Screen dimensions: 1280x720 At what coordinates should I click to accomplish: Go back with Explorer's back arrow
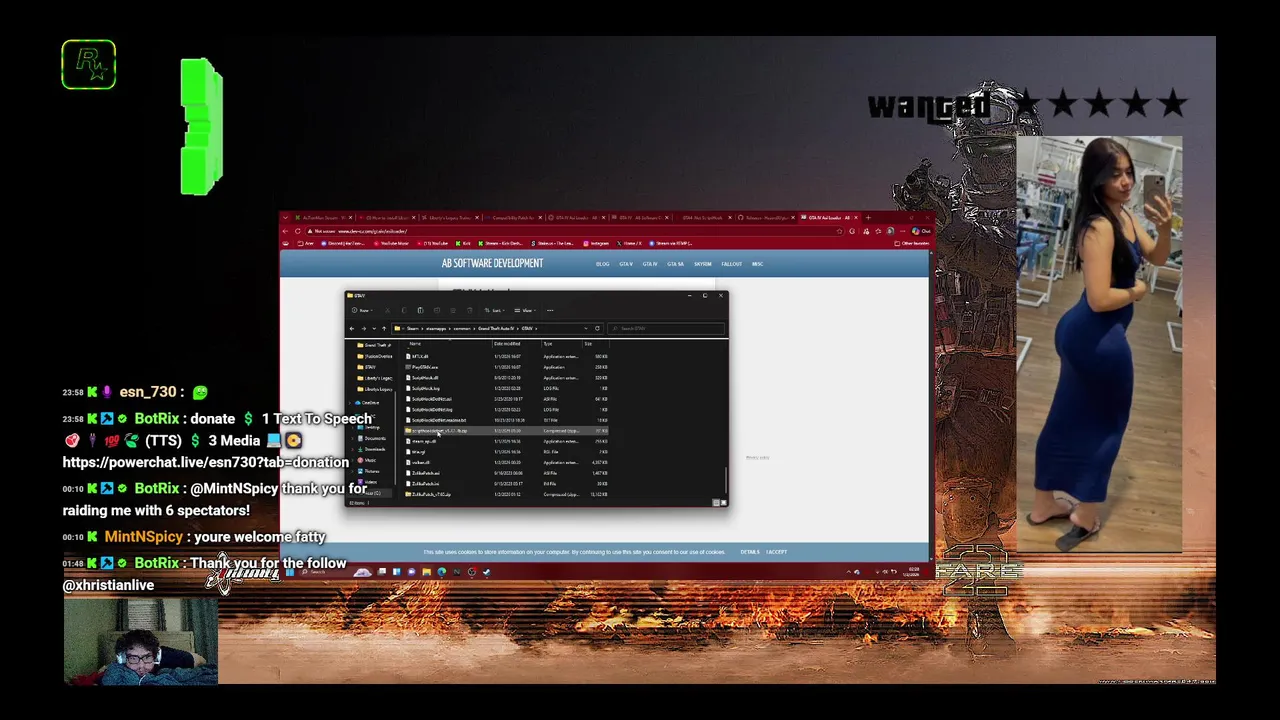[352, 329]
